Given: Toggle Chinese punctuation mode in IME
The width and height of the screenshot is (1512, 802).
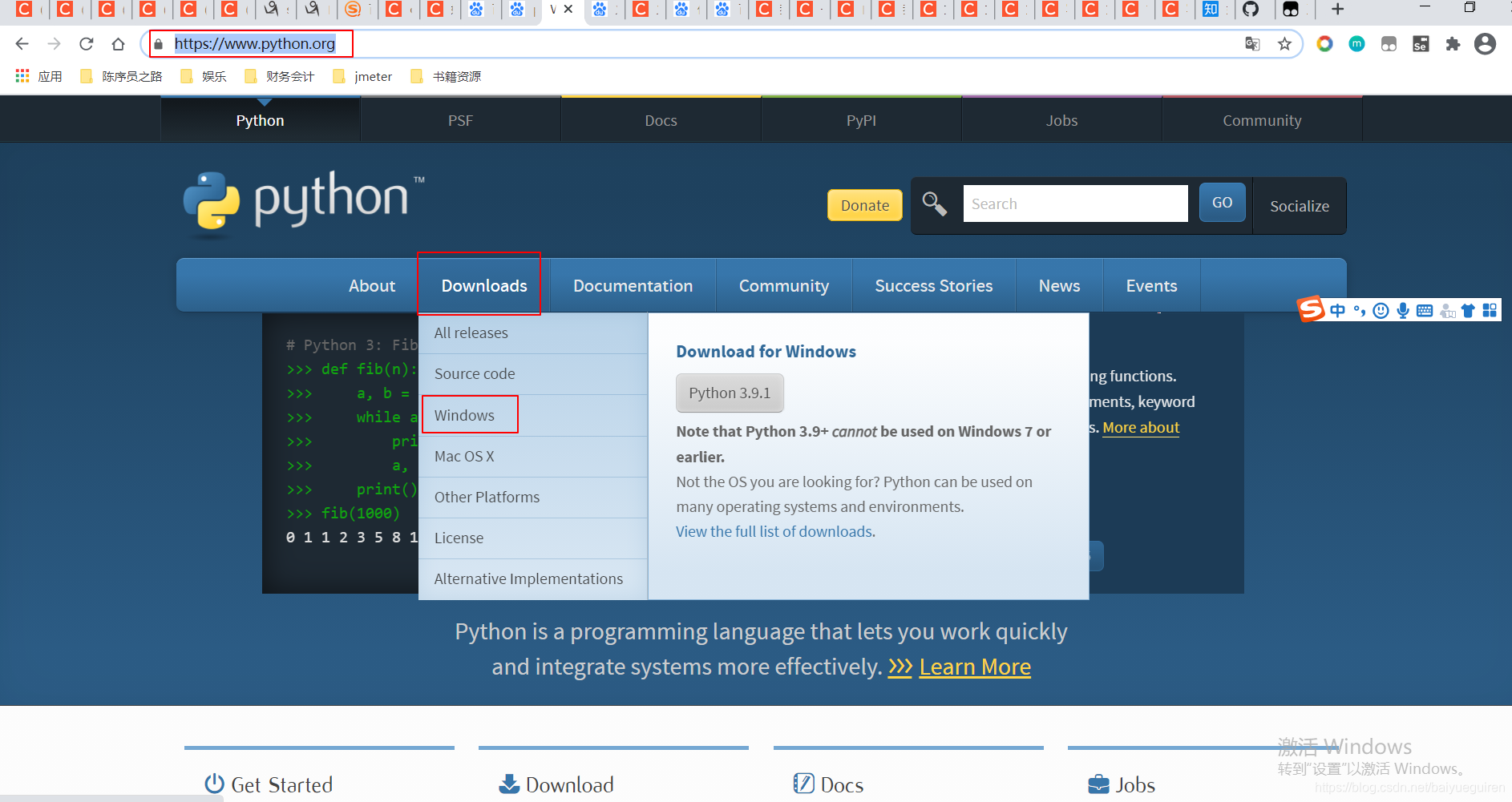Looking at the screenshot, I should click(x=1359, y=311).
